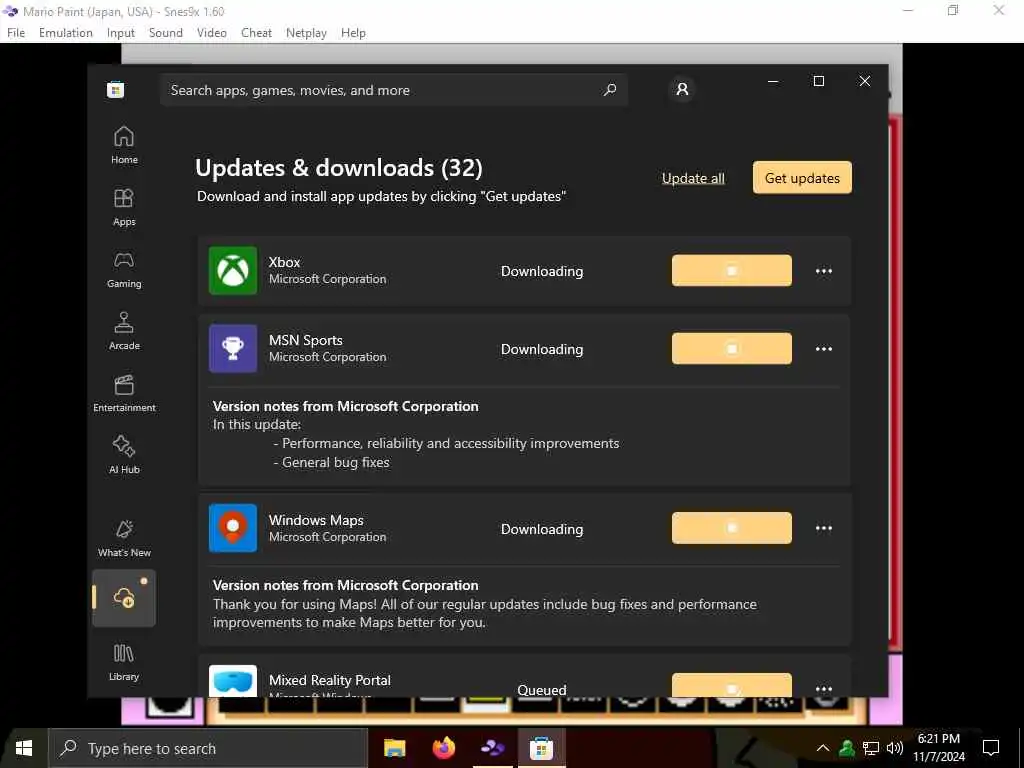1024x768 pixels.
Task: Open the AI Hub section
Action: [x=124, y=456]
